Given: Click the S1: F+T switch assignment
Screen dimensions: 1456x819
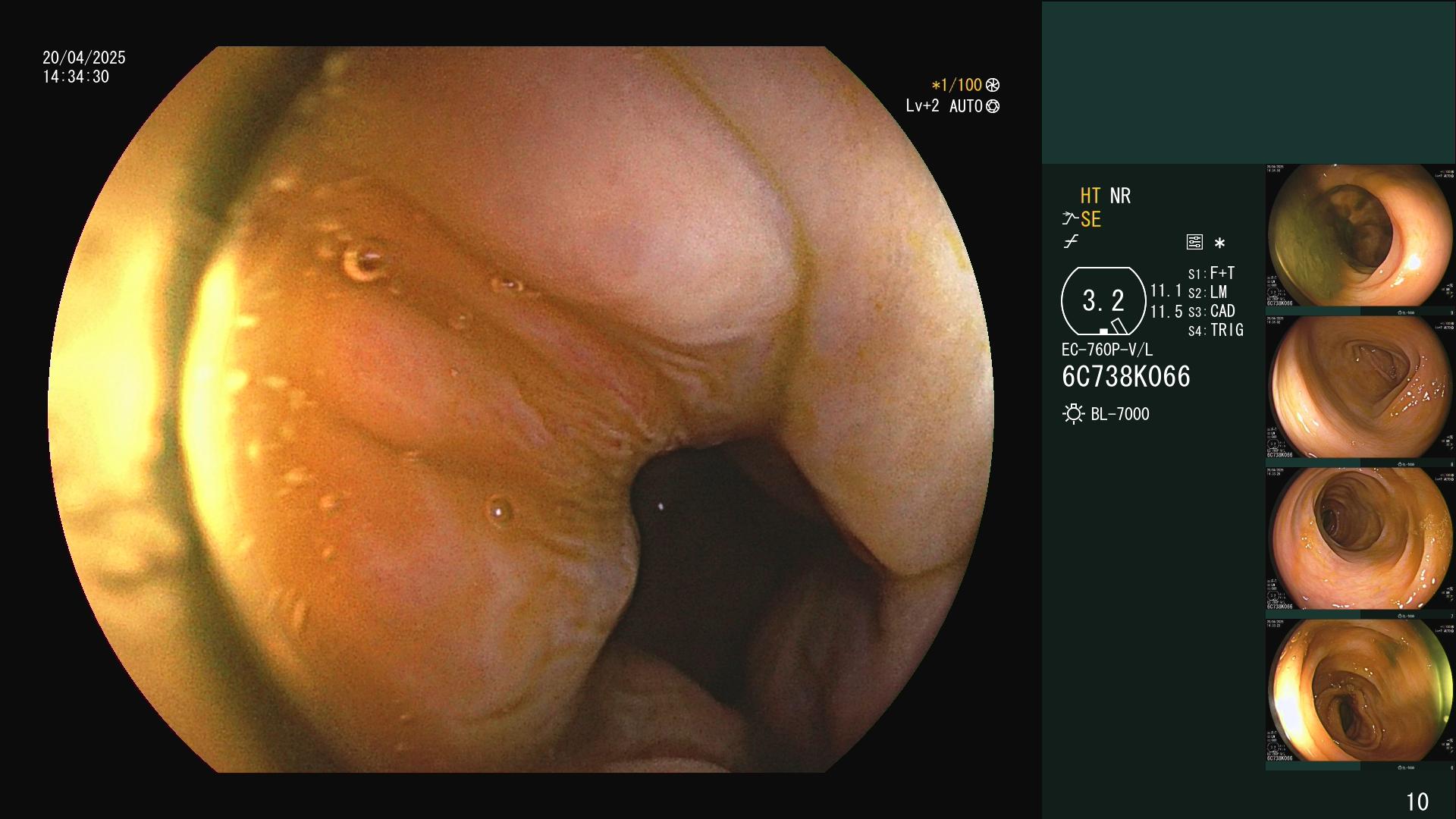Looking at the screenshot, I should 1211,273.
